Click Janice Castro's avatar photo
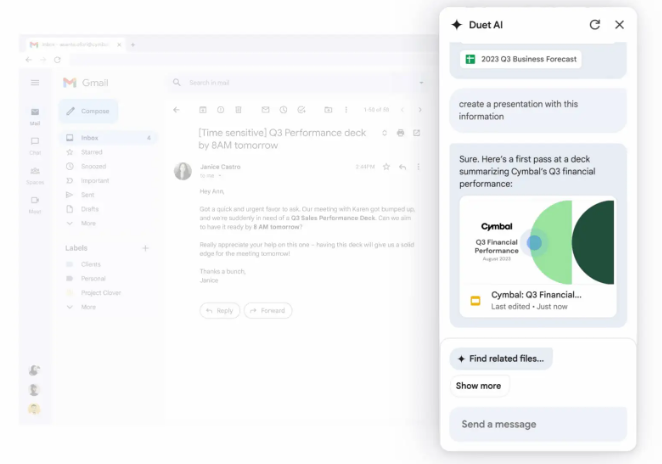The image size is (662, 464). coord(183,171)
